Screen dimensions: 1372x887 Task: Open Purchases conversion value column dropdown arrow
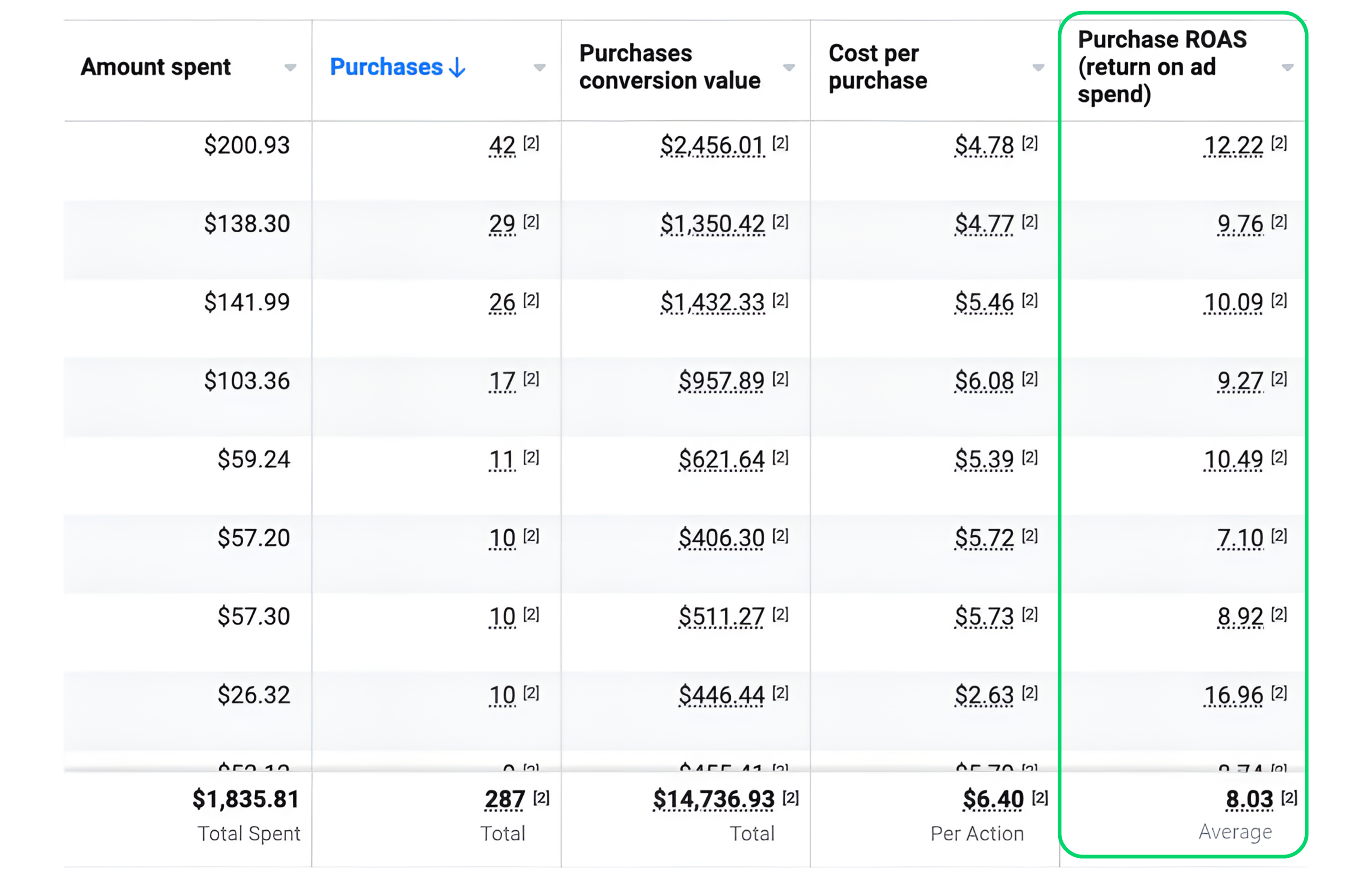789,68
